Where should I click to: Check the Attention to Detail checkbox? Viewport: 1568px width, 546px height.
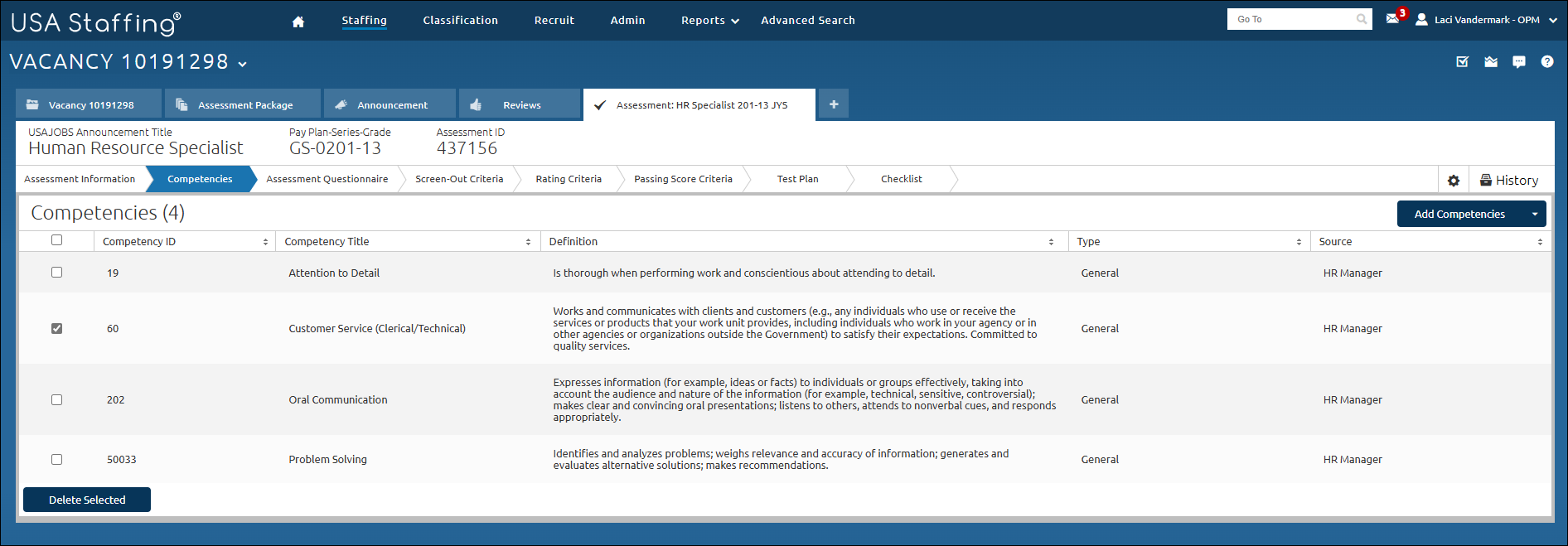click(x=56, y=272)
